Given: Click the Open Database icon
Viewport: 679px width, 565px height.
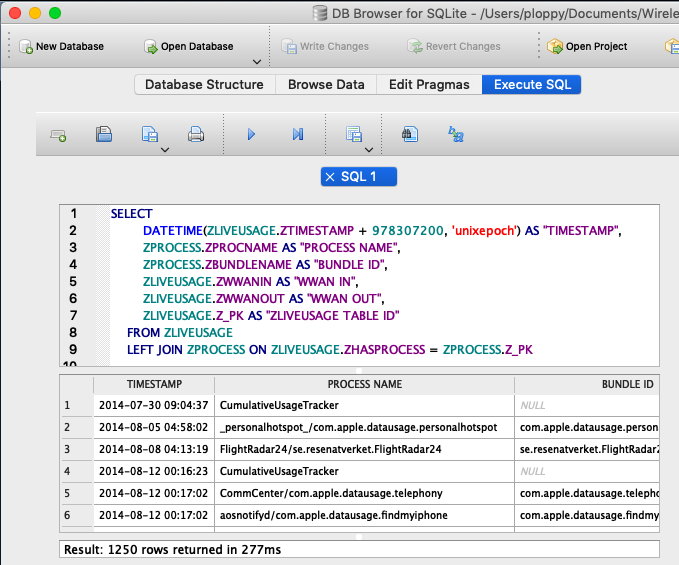Looking at the screenshot, I should 151,46.
